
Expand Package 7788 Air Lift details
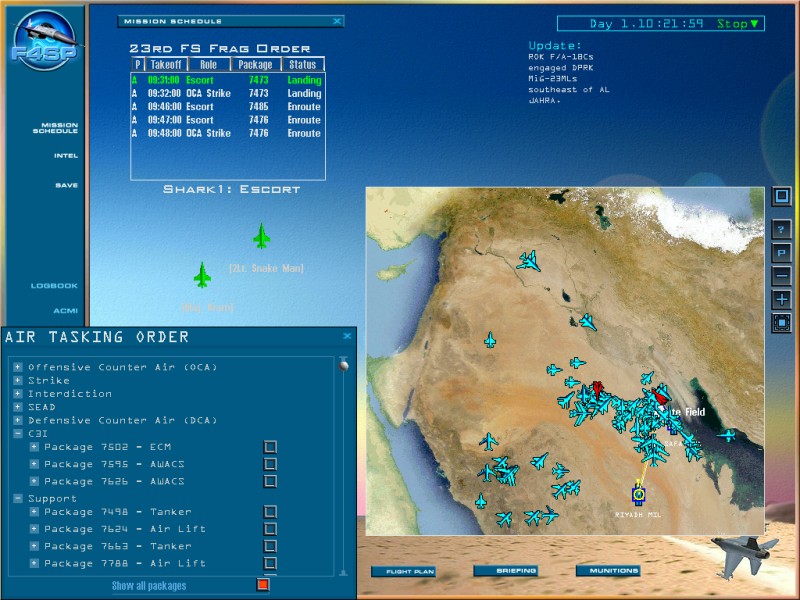tap(34, 563)
